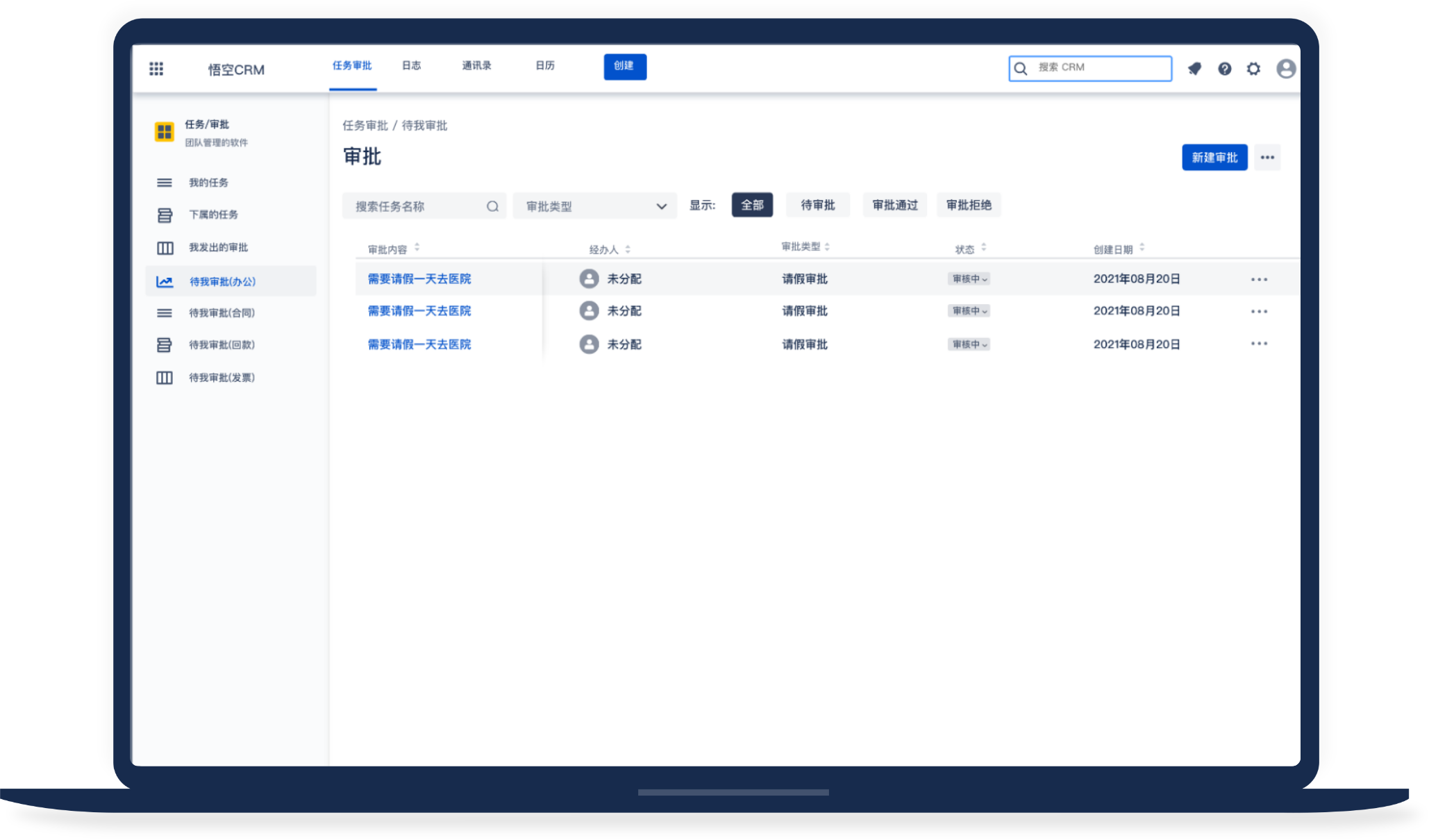Open the help question mark icon
The width and height of the screenshot is (1429, 840).
pyautogui.click(x=1224, y=69)
